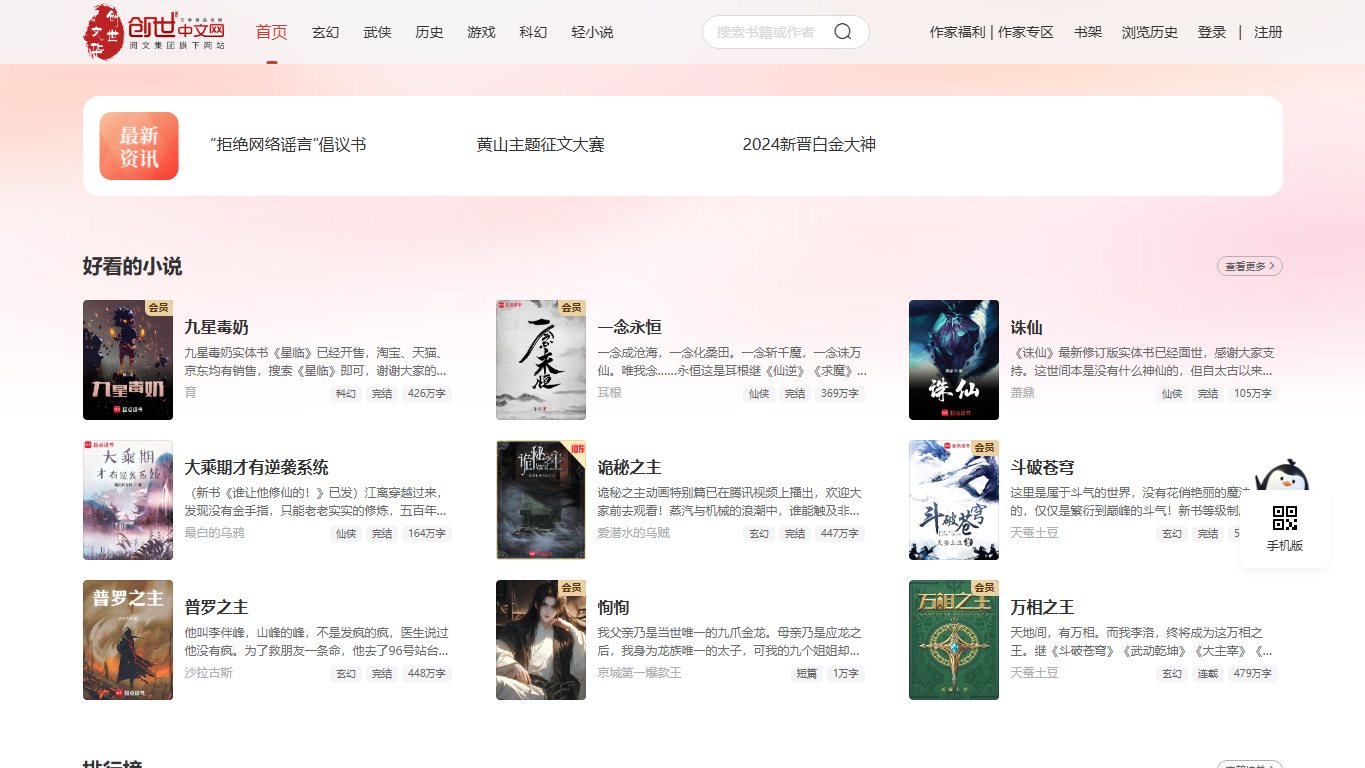Viewport: 1365px width, 768px height.
Task: Click author 最白的乌鸦
Action: coord(214,533)
